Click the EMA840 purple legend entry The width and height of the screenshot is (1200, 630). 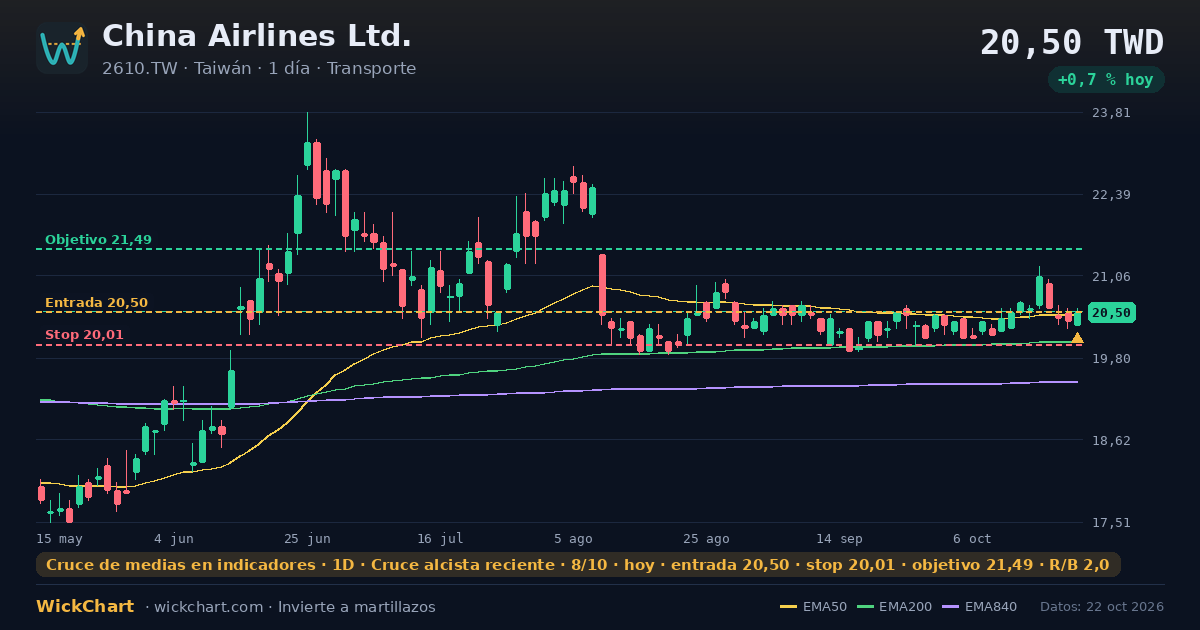(978, 607)
